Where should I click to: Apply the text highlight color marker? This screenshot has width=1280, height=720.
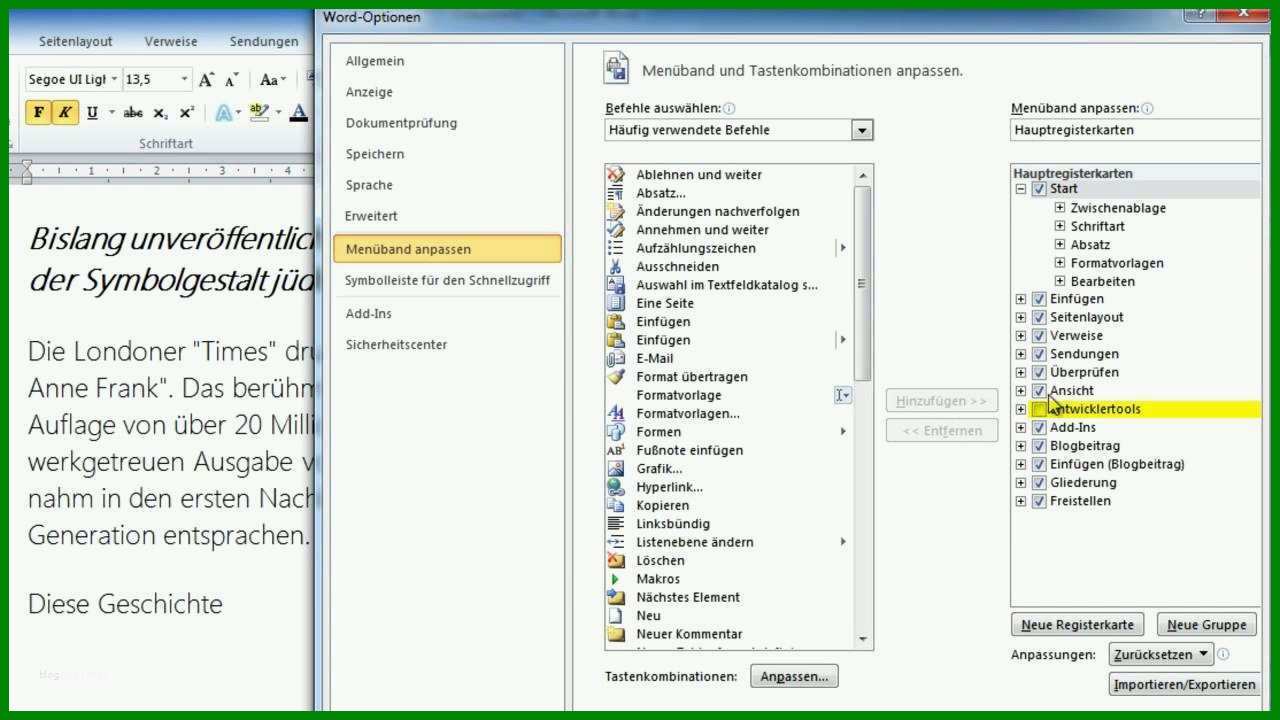[x=259, y=113]
